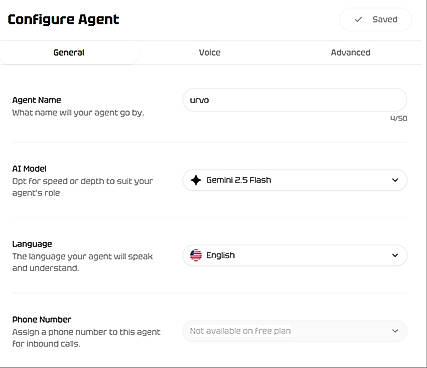
Task: Click 'The language your agent will speak' description
Action: [x=82, y=262]
